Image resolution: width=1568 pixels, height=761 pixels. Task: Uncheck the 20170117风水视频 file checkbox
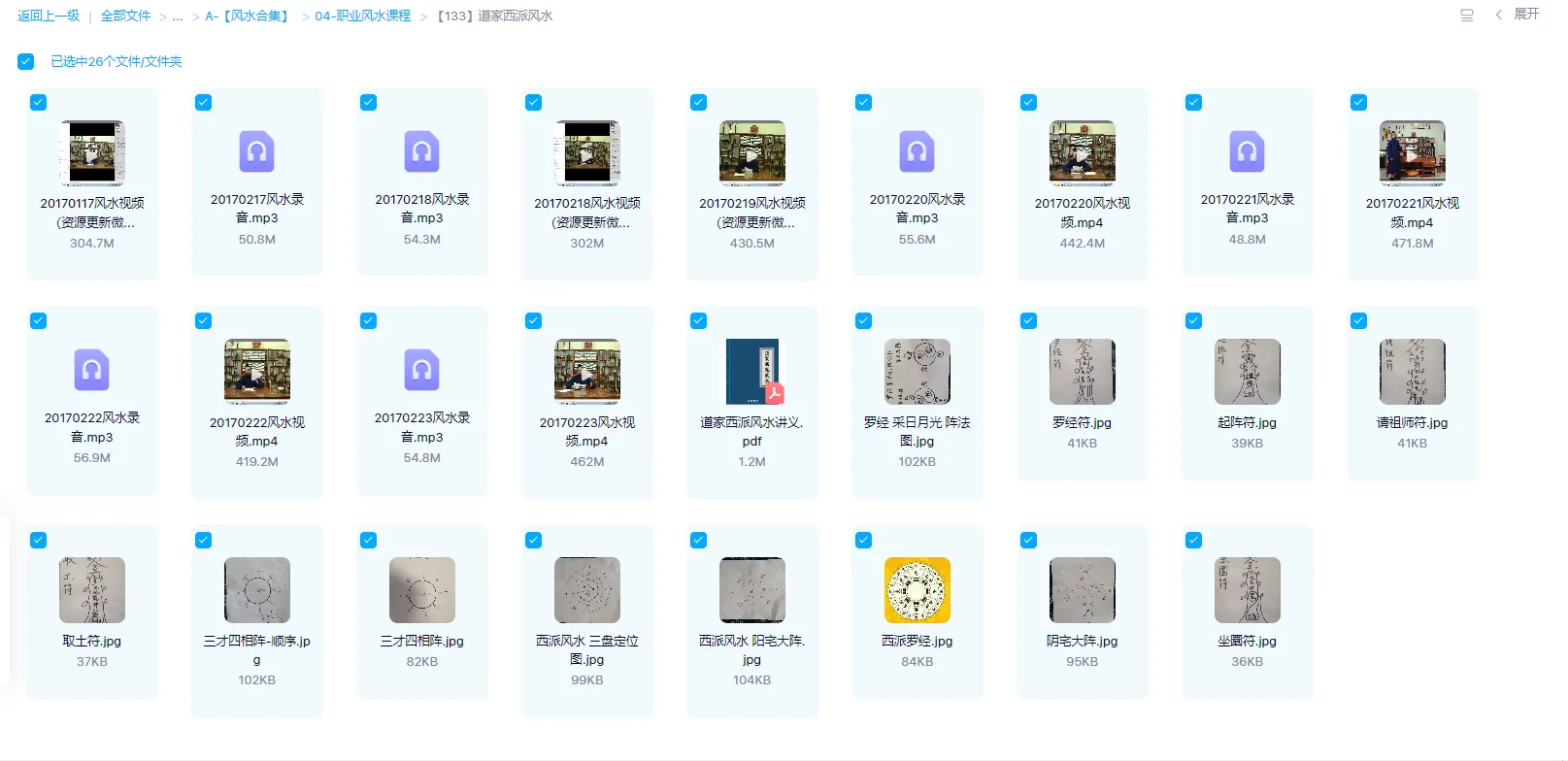point(39,103)
